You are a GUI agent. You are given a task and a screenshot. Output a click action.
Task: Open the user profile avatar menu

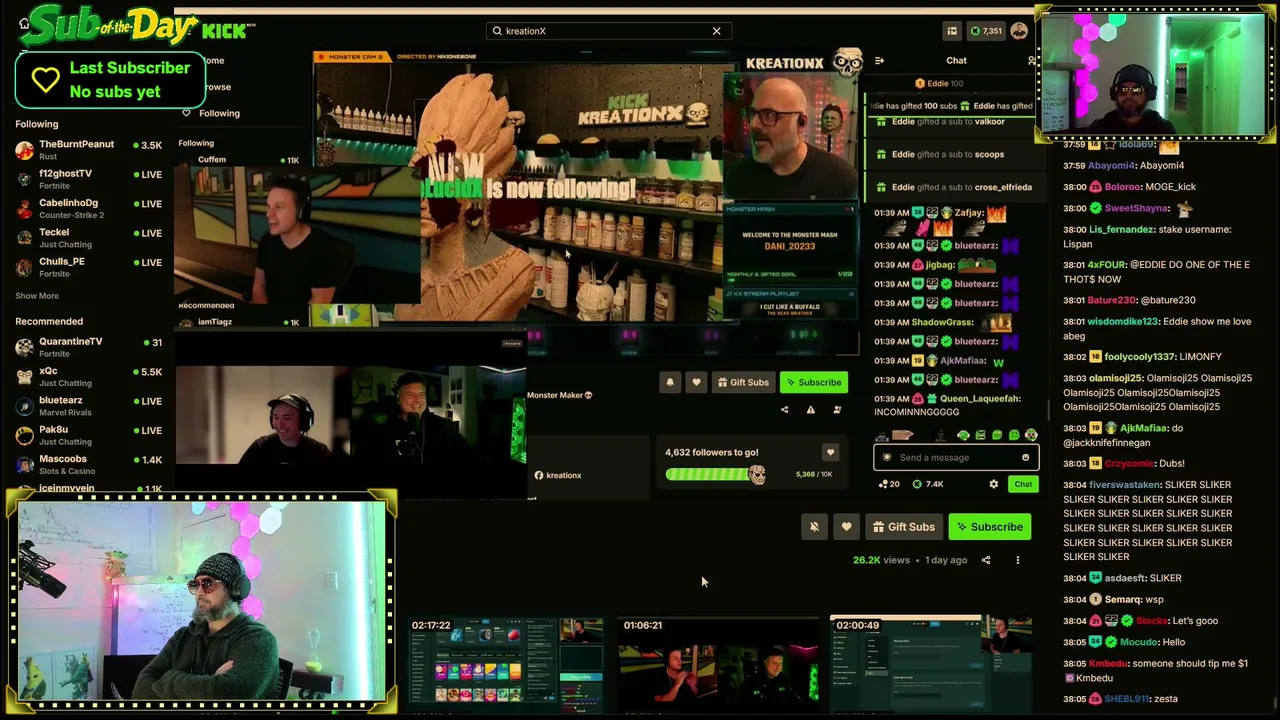(x=1019, y=31)
